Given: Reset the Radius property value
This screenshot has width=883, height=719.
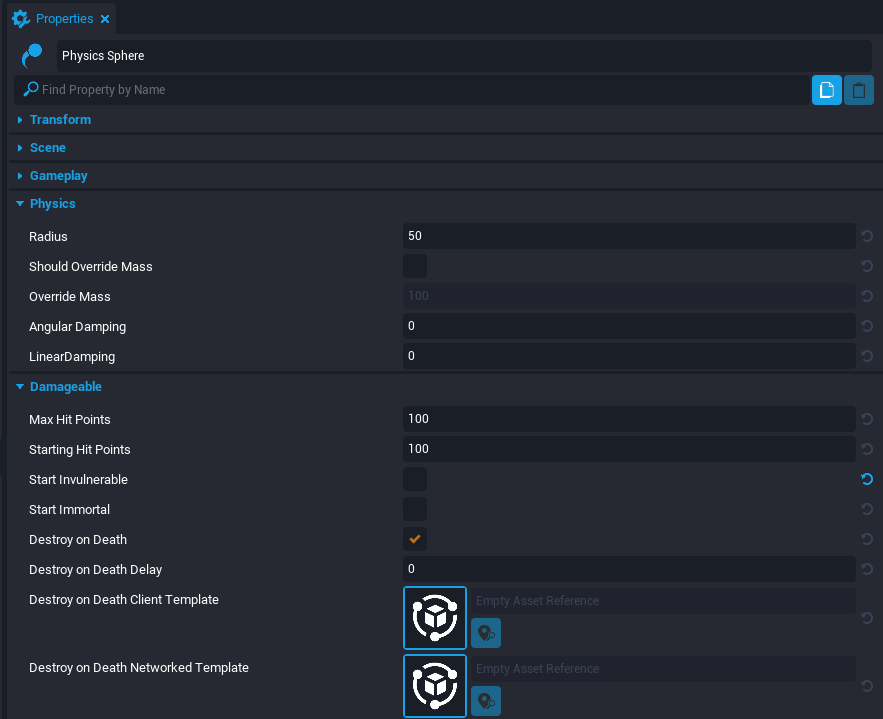Looking at the screenshot, I should point(867,237).
